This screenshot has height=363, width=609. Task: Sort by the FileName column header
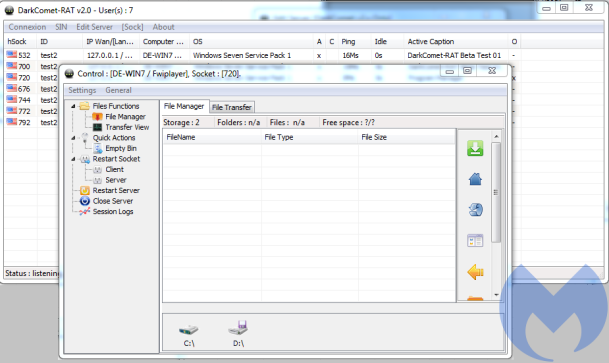[x=212, y=137]
